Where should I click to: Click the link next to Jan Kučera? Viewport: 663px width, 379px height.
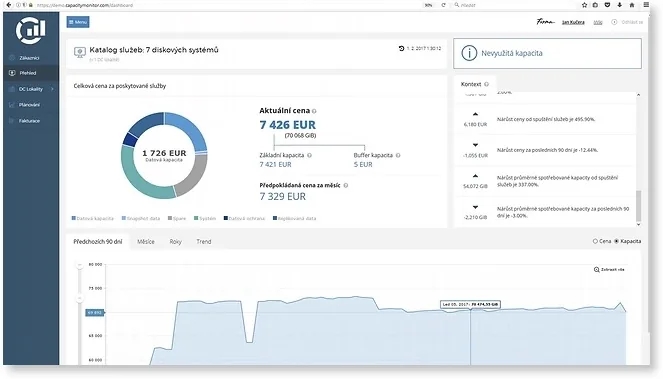point(597,22)
